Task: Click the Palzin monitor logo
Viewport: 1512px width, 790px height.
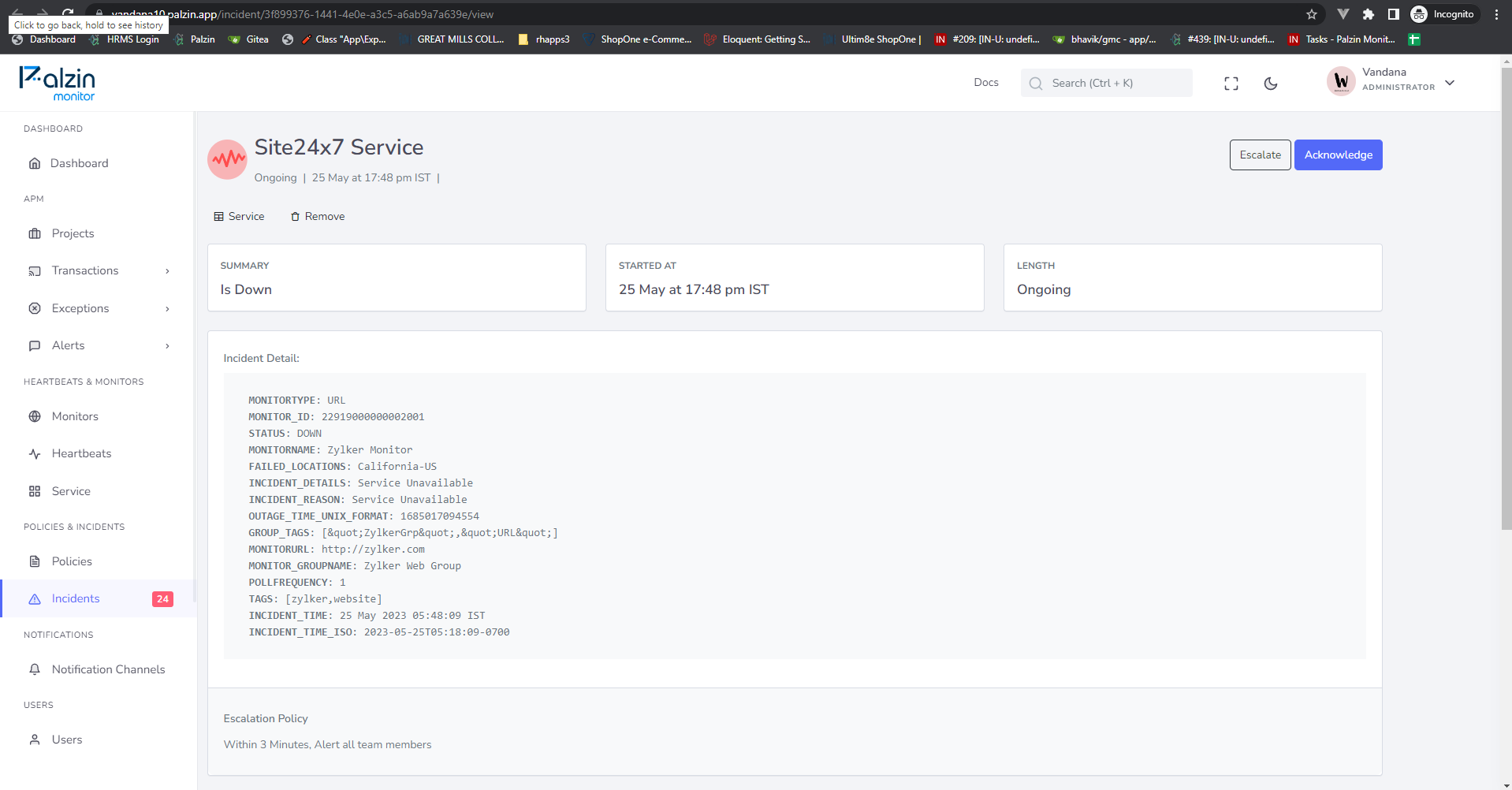Action: [57, 83]
